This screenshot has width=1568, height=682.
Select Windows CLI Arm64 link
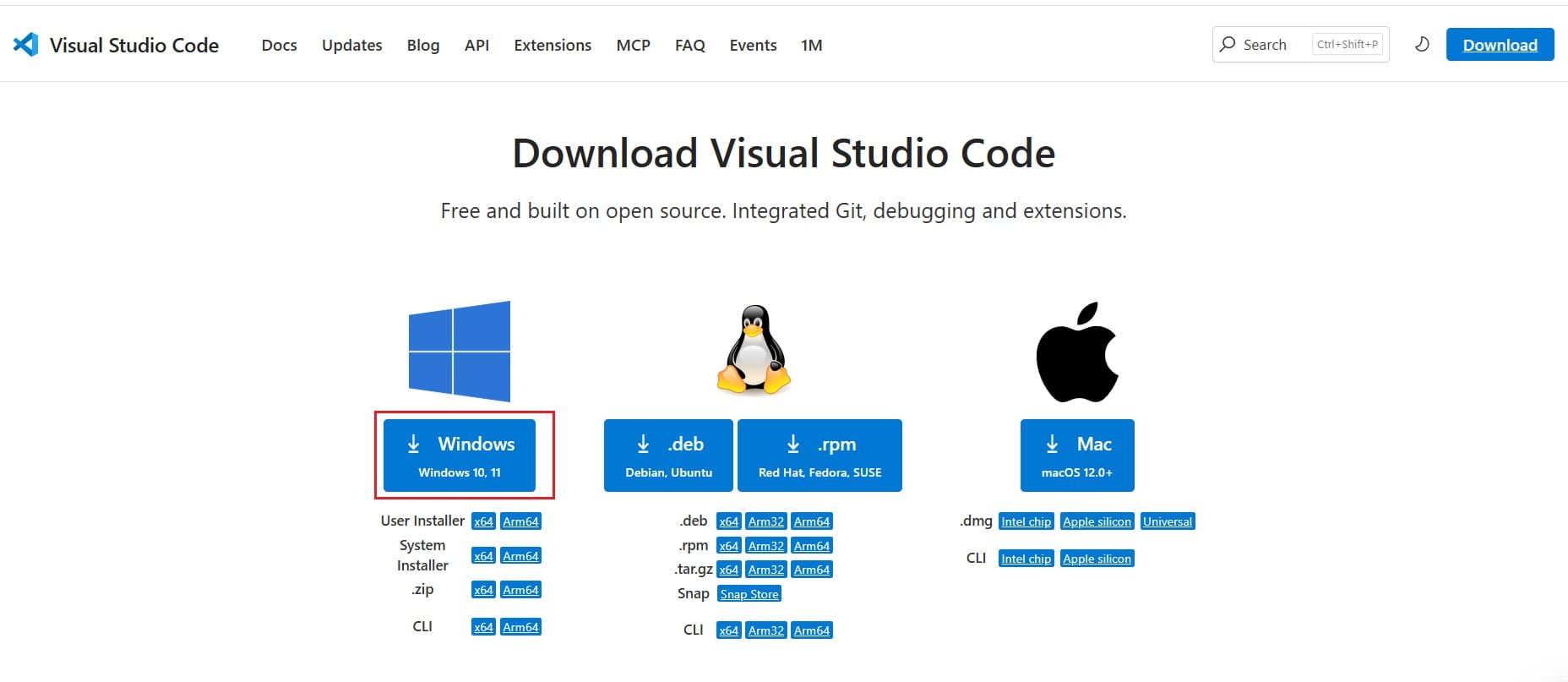pos(520,627)
